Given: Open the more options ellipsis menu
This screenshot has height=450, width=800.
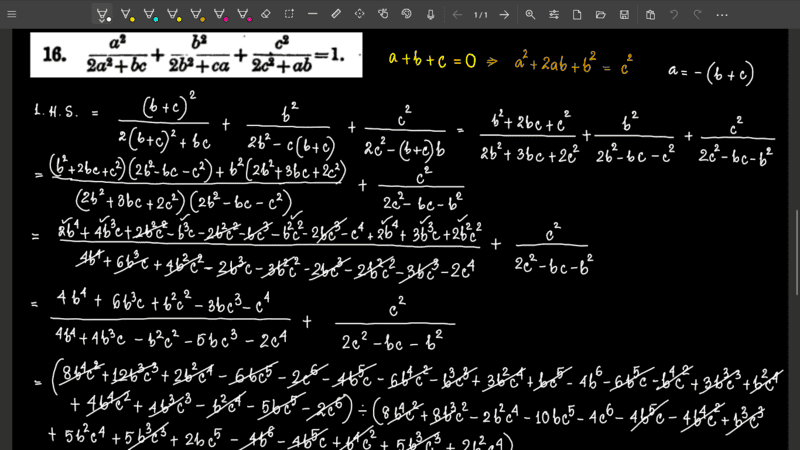Looking at the screenshot, I should [x=722, y=15].
